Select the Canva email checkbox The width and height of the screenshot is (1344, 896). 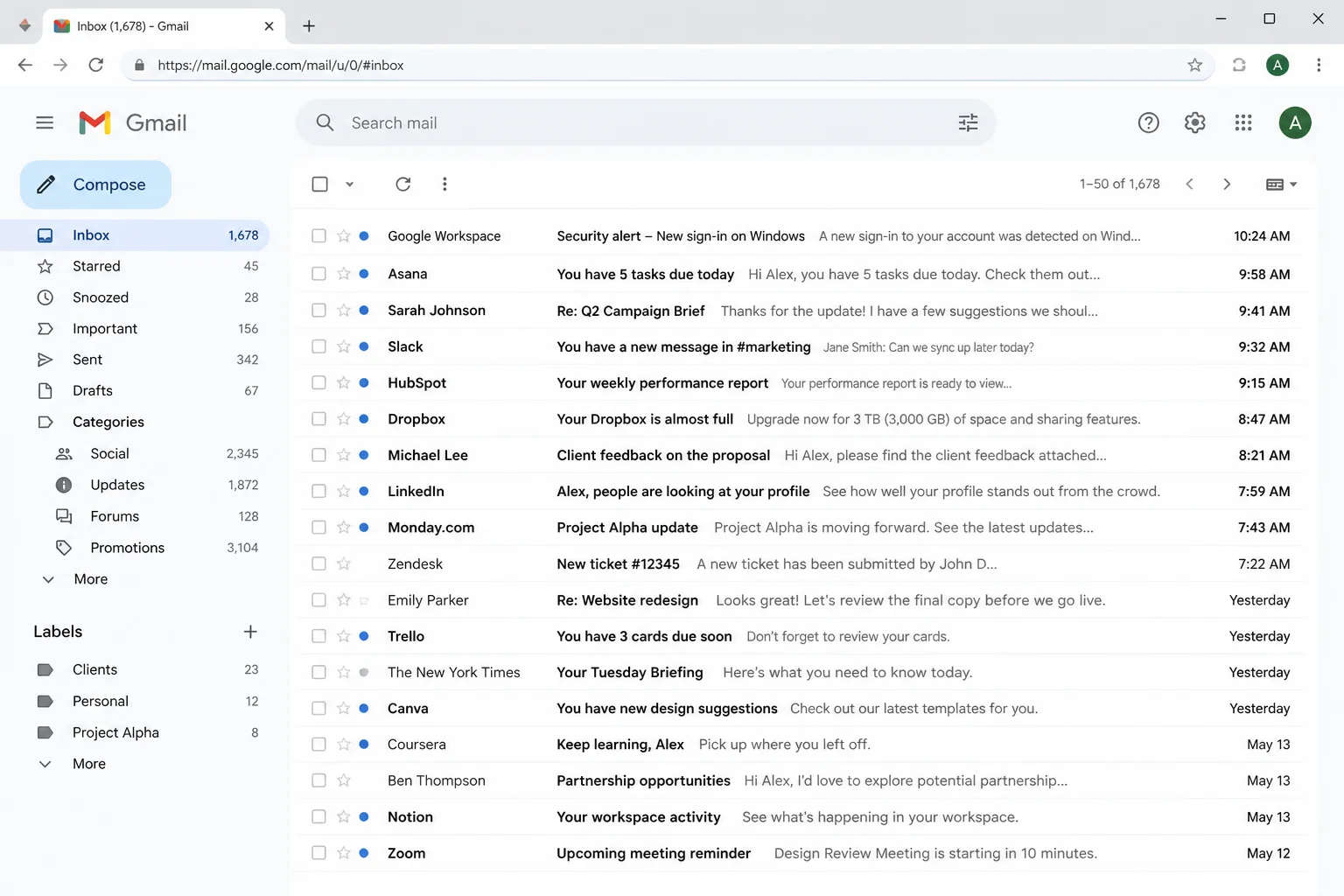click(318, 709)
